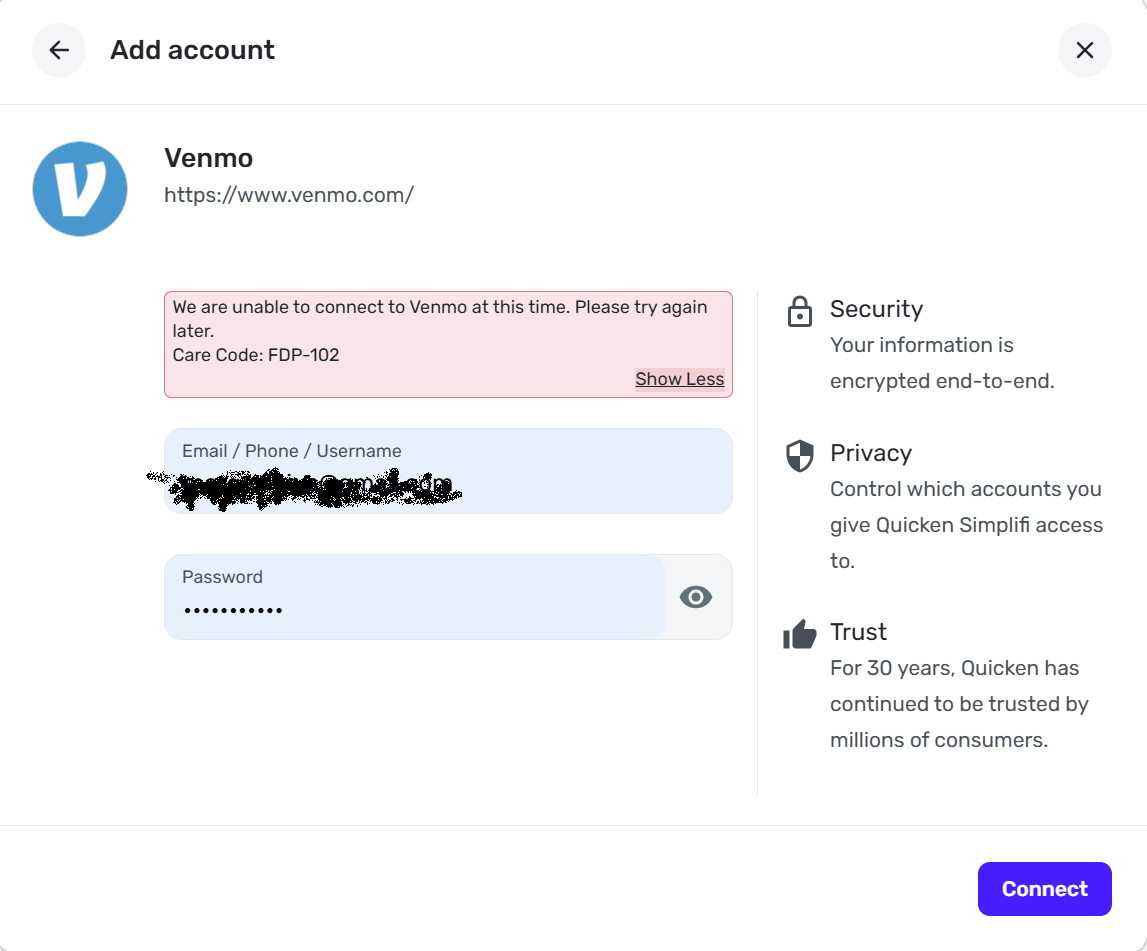
Task: Click into the Password field
Action: (415, 598)
